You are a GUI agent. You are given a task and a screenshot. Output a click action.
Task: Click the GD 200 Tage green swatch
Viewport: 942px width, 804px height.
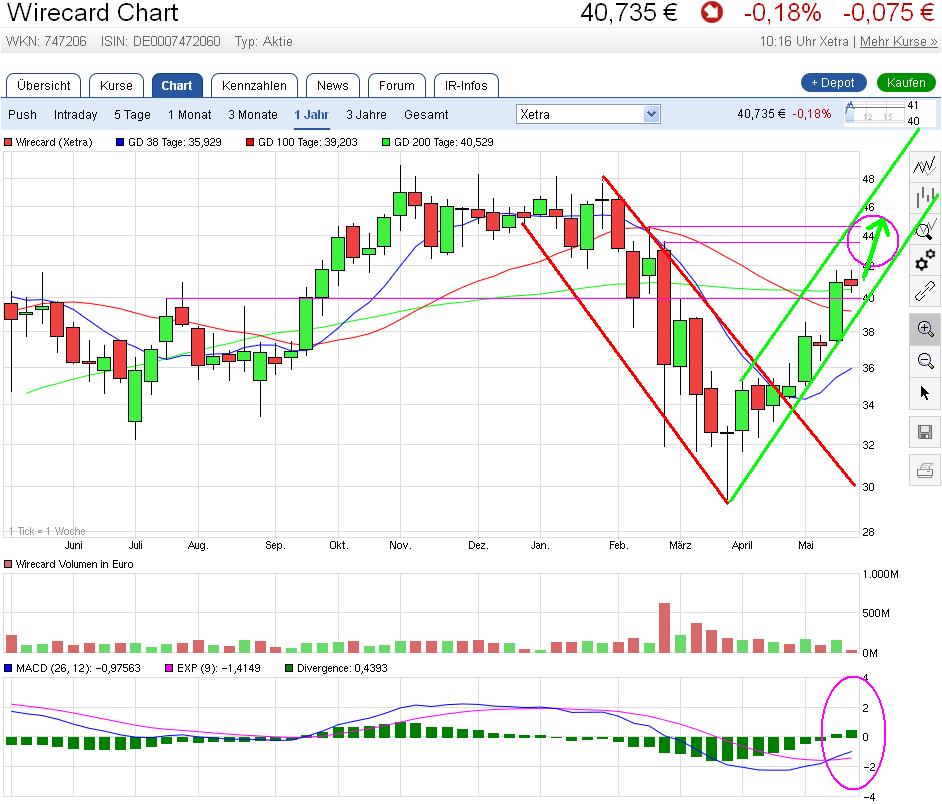tap(386, 142)
